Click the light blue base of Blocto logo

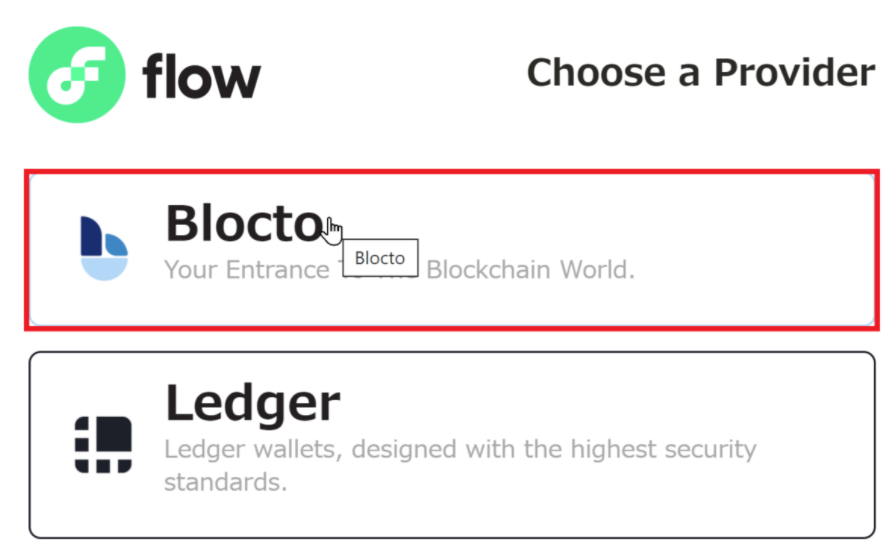(104, 268)
